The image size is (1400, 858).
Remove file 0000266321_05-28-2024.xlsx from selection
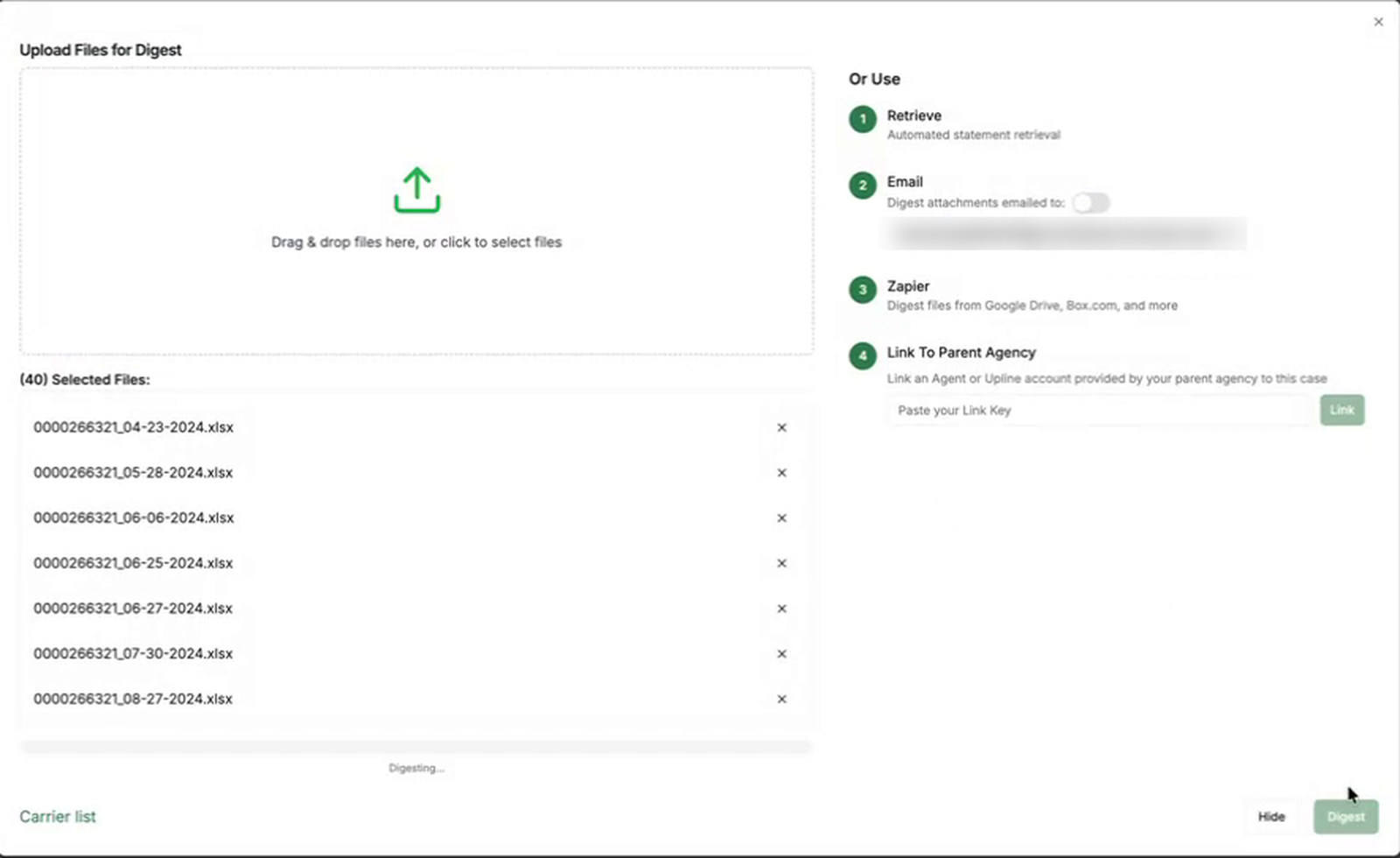tap(781, 473)
